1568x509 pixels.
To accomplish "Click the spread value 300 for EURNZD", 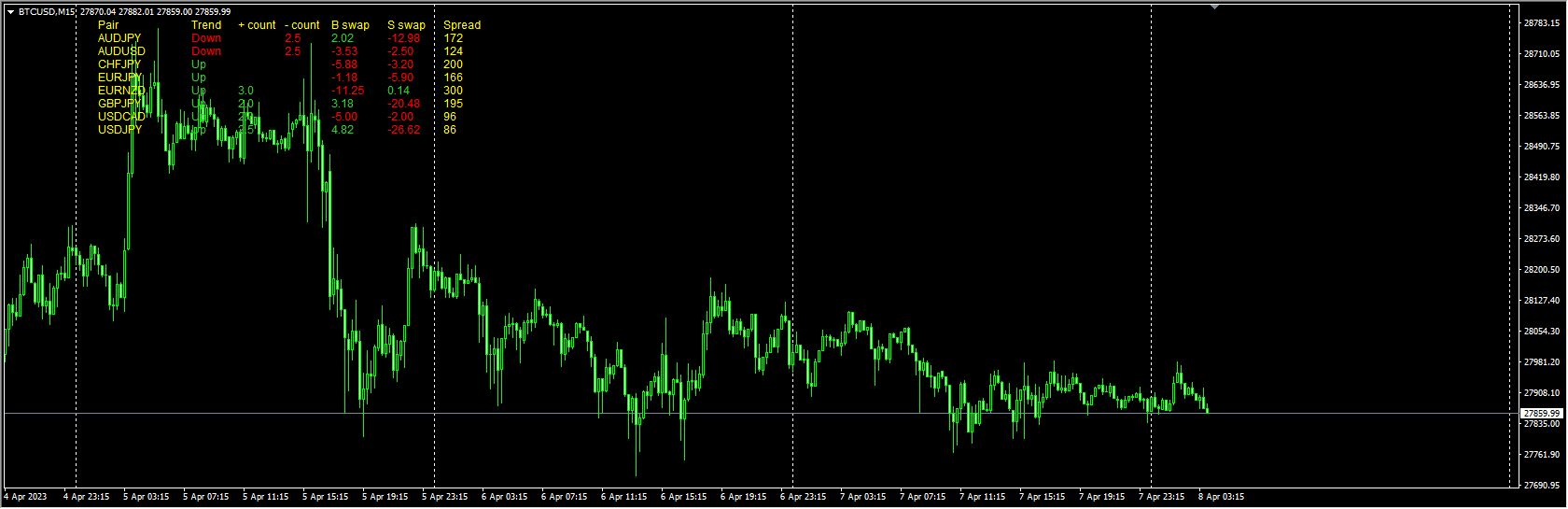I will pos(454,91).
